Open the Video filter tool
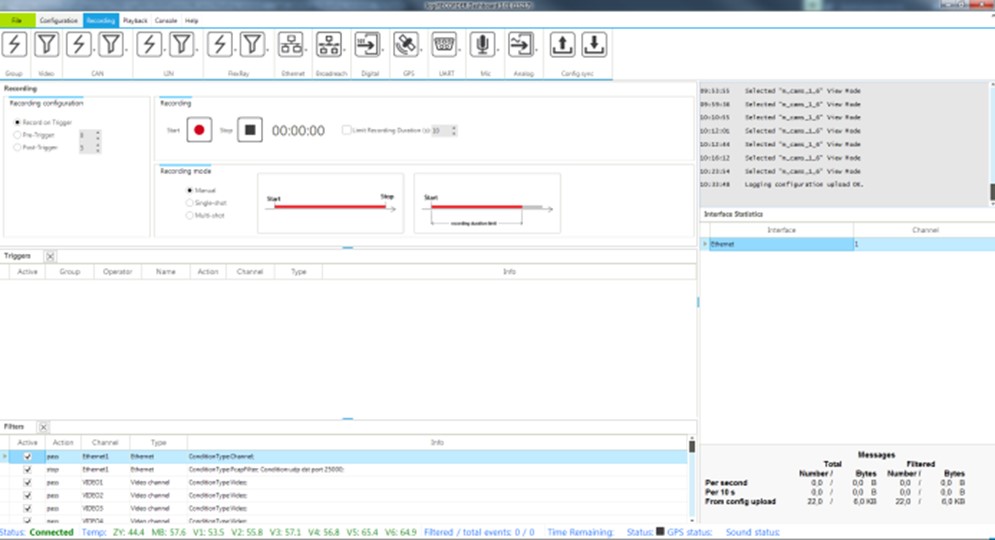The image size is (995, 540). coord(46,44)
